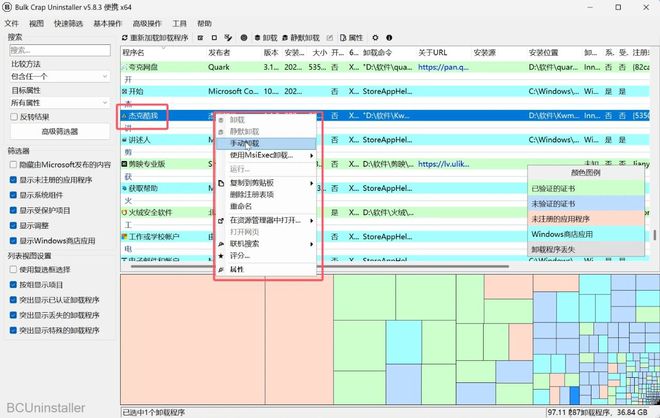Uncheck 显示未注册的应用程序
660x418 pixels.
coord(13,180)
